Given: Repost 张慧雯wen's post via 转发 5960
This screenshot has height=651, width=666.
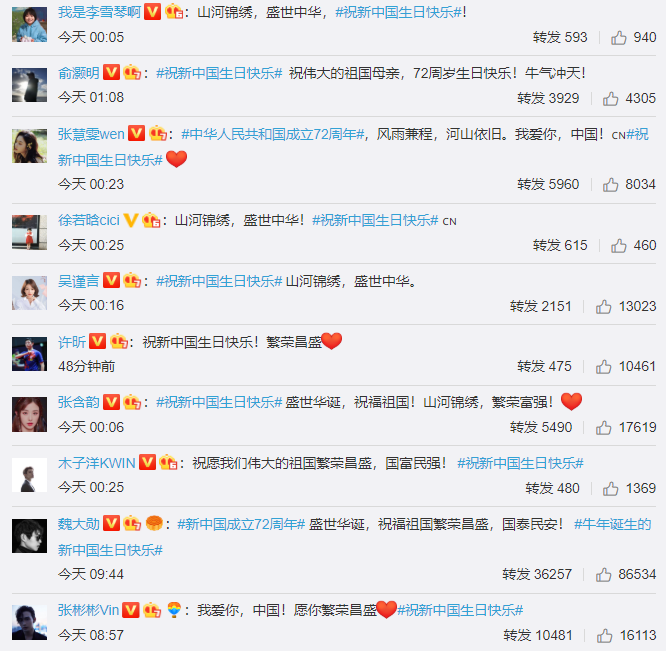Looking at the screenshot, I should click(548, 184).
